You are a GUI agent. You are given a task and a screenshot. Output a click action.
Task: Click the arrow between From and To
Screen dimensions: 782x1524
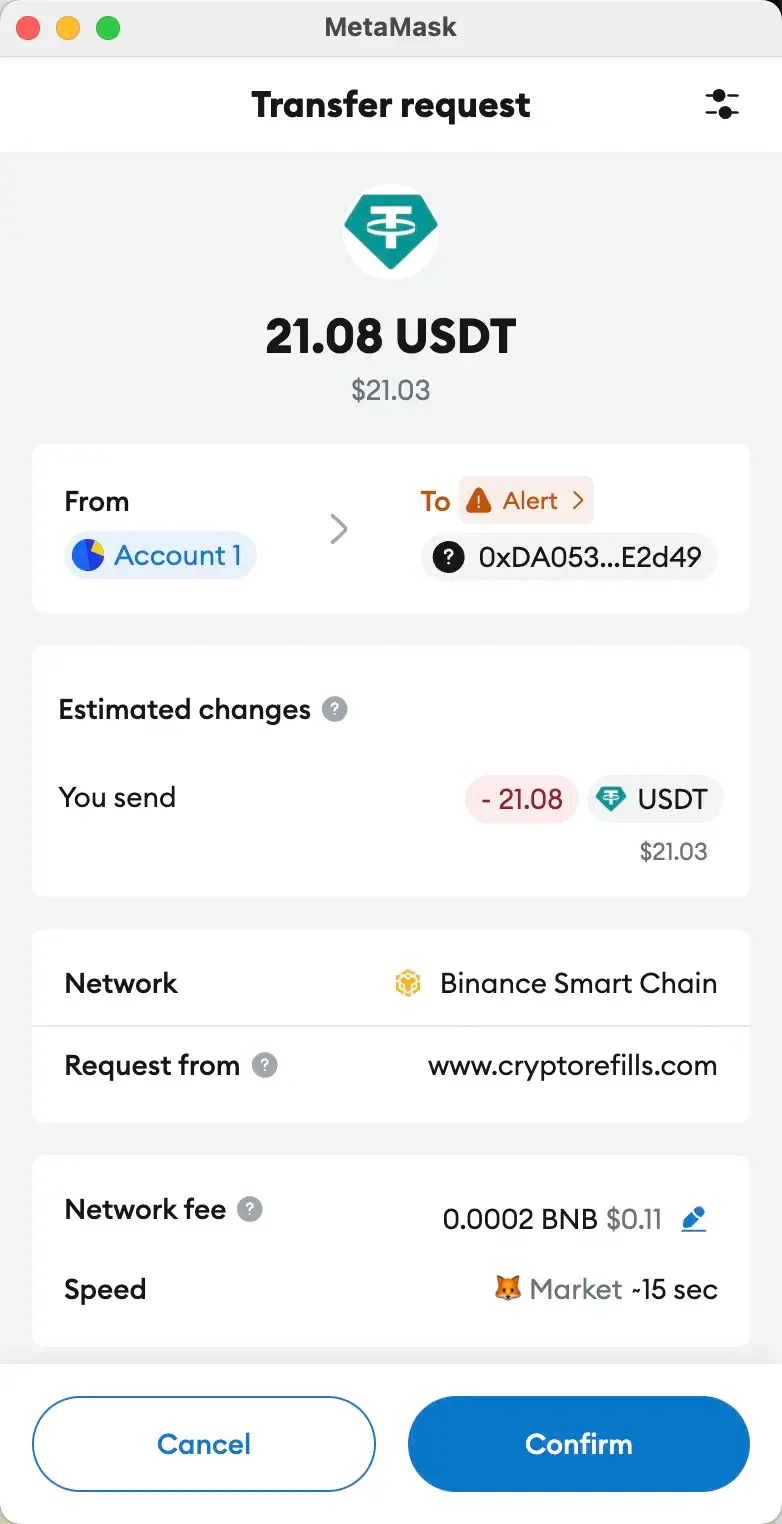point(339,528)
